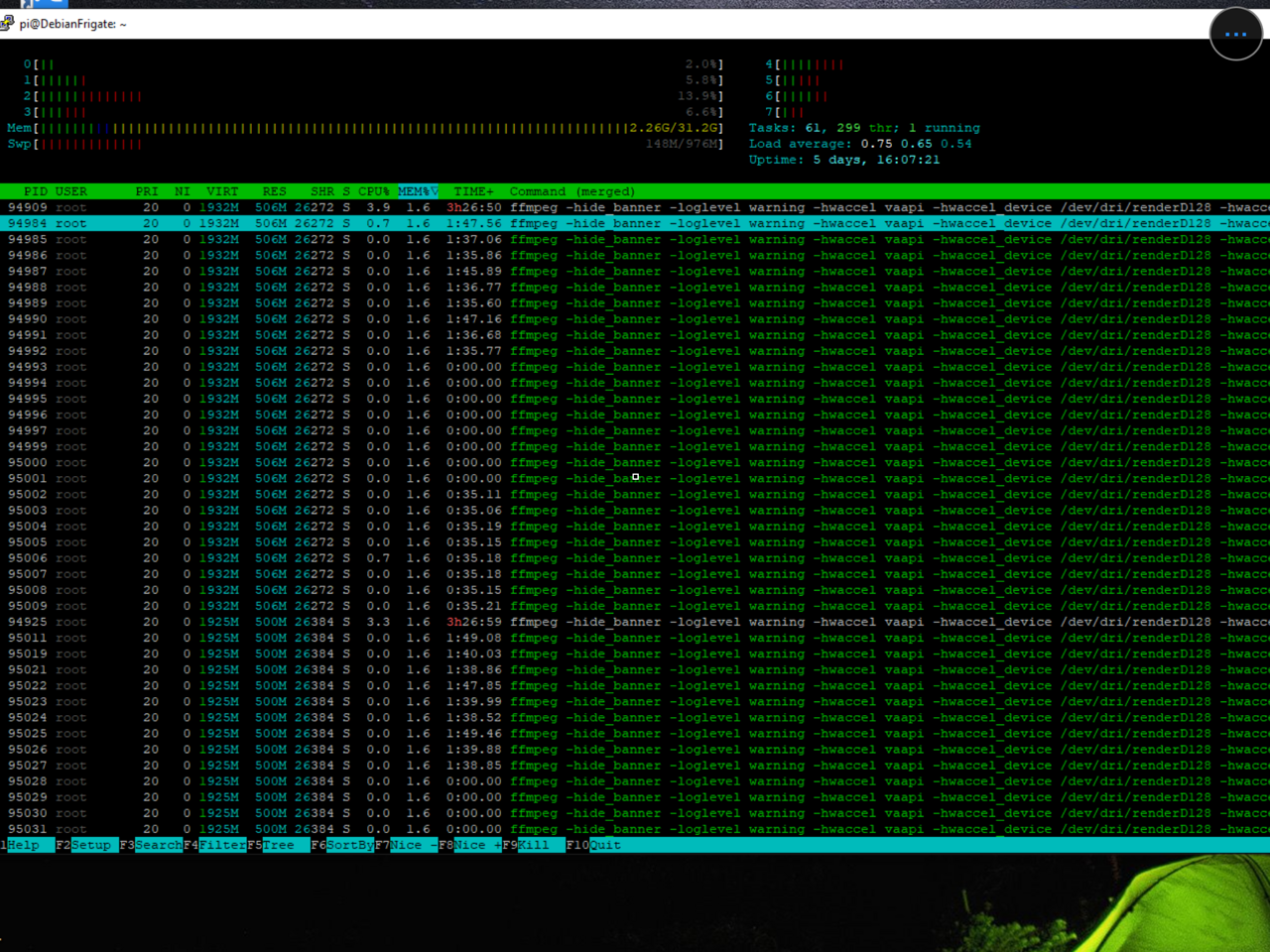The height and width of the screenshot is (952, 1270).
Task: Select process row with PID 94925
Action: [x=635, y=622]
